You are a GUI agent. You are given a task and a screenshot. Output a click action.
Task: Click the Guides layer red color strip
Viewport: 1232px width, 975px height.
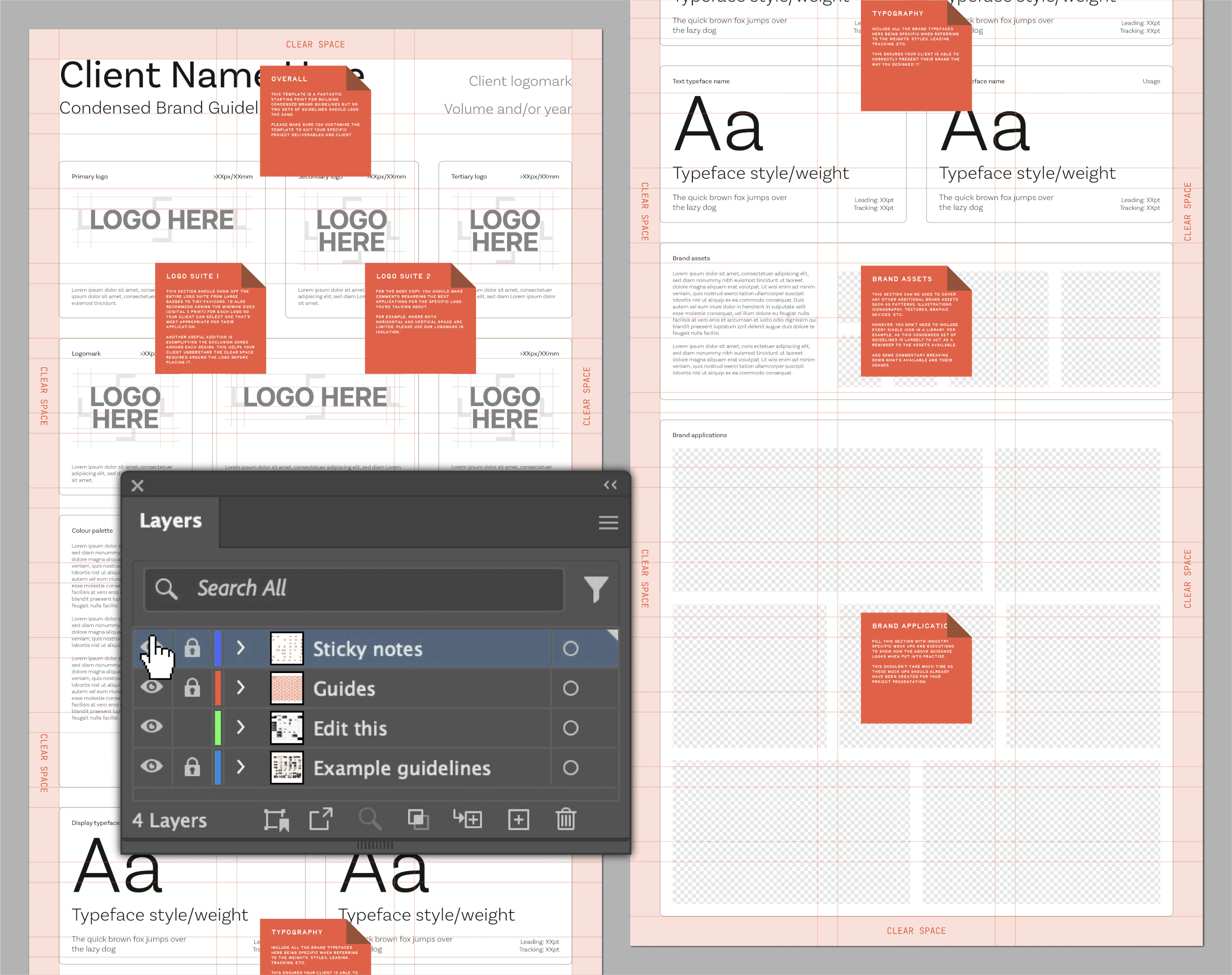[x=217, y=687]
